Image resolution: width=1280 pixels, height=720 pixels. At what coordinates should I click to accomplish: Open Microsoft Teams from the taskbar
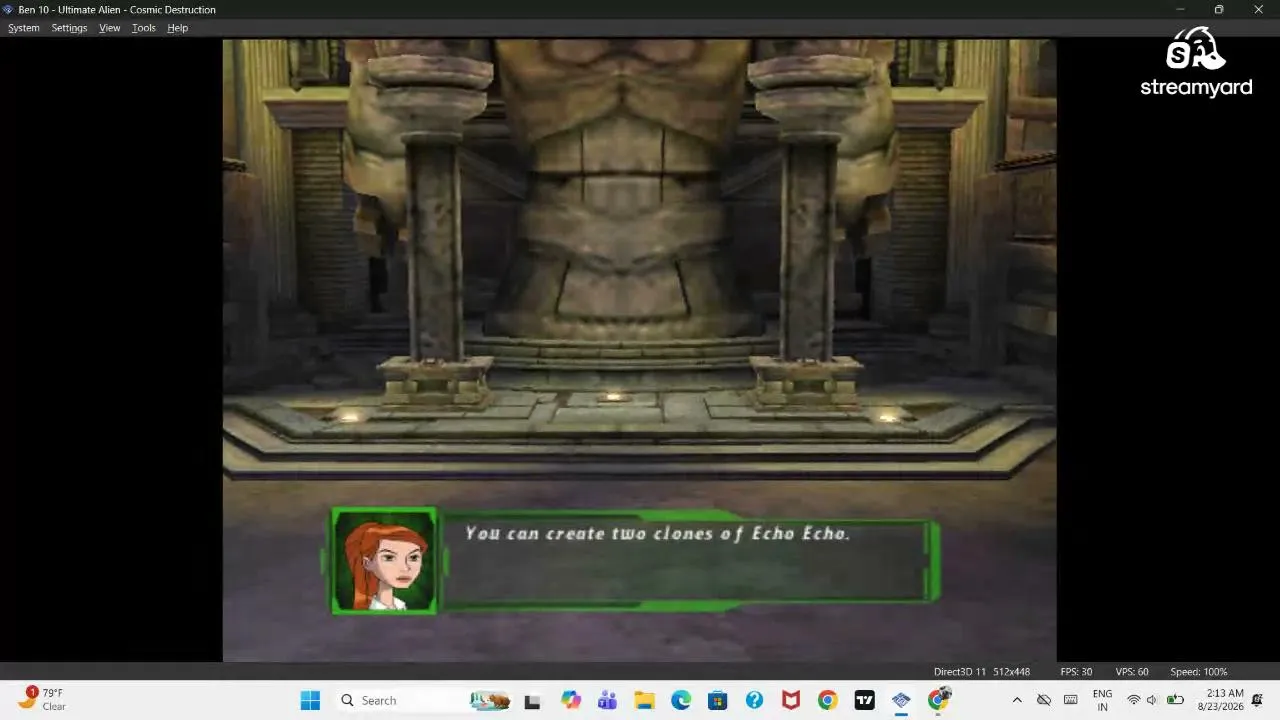click(607, 700)
